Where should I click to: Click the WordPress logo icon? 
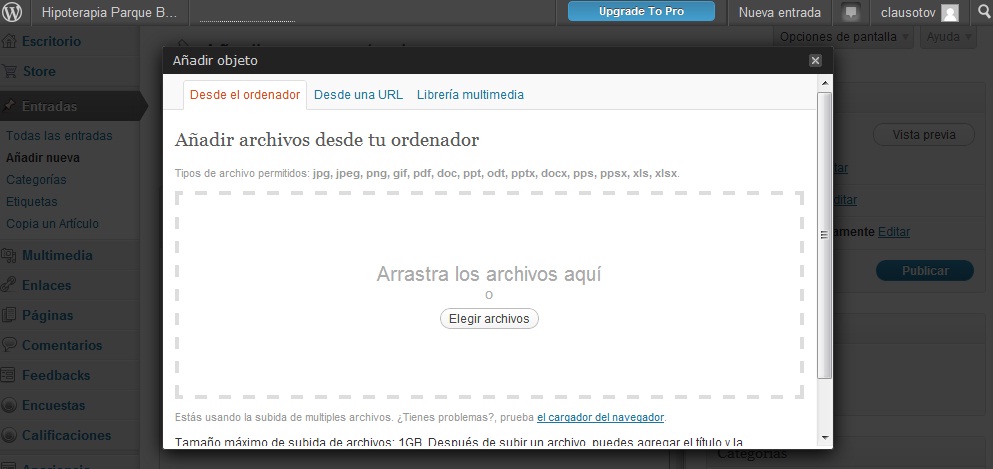tap(15, 13)
